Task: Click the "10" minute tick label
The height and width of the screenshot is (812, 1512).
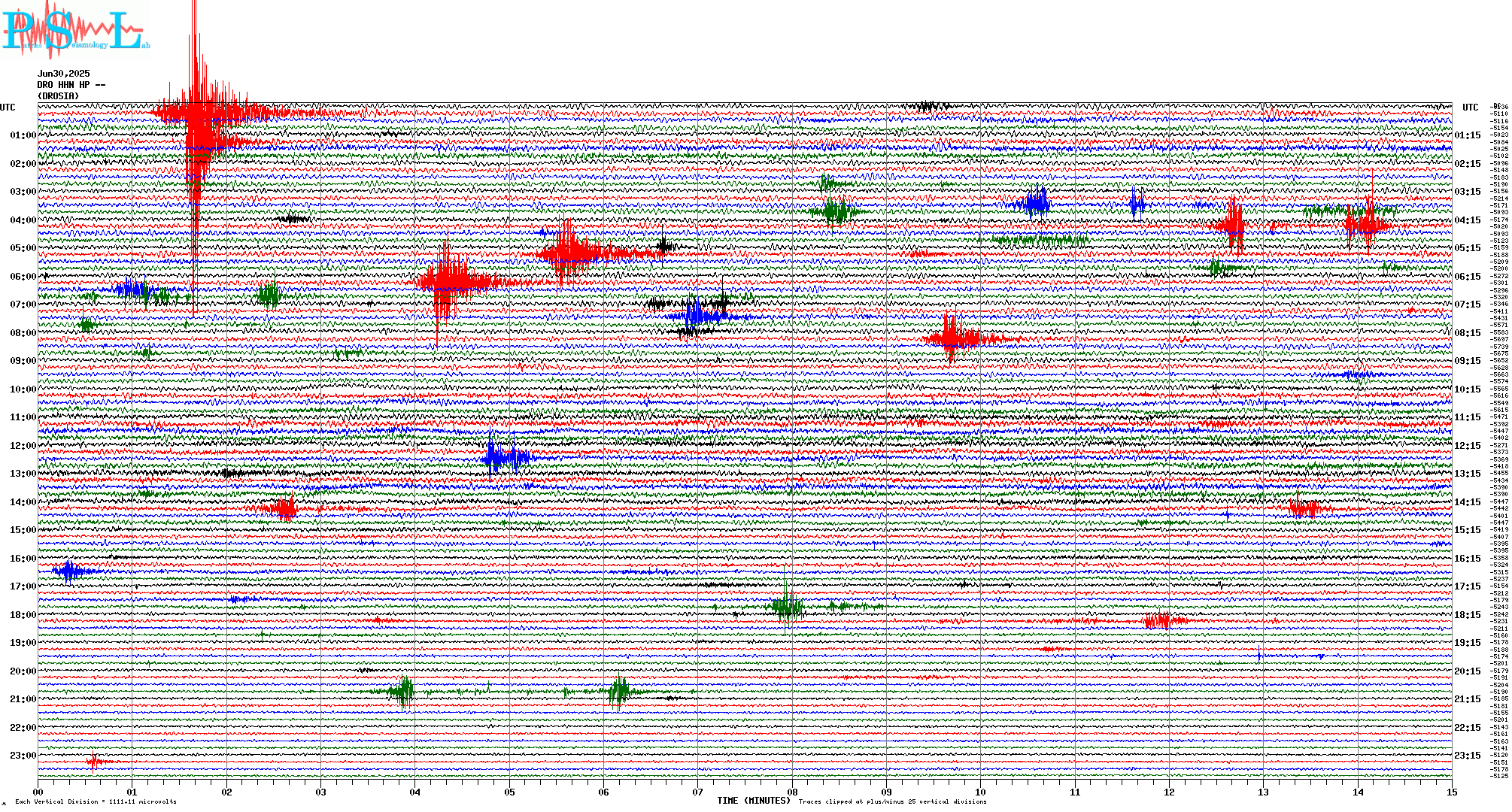Action: pyautogui.click(x=981, y=792)
